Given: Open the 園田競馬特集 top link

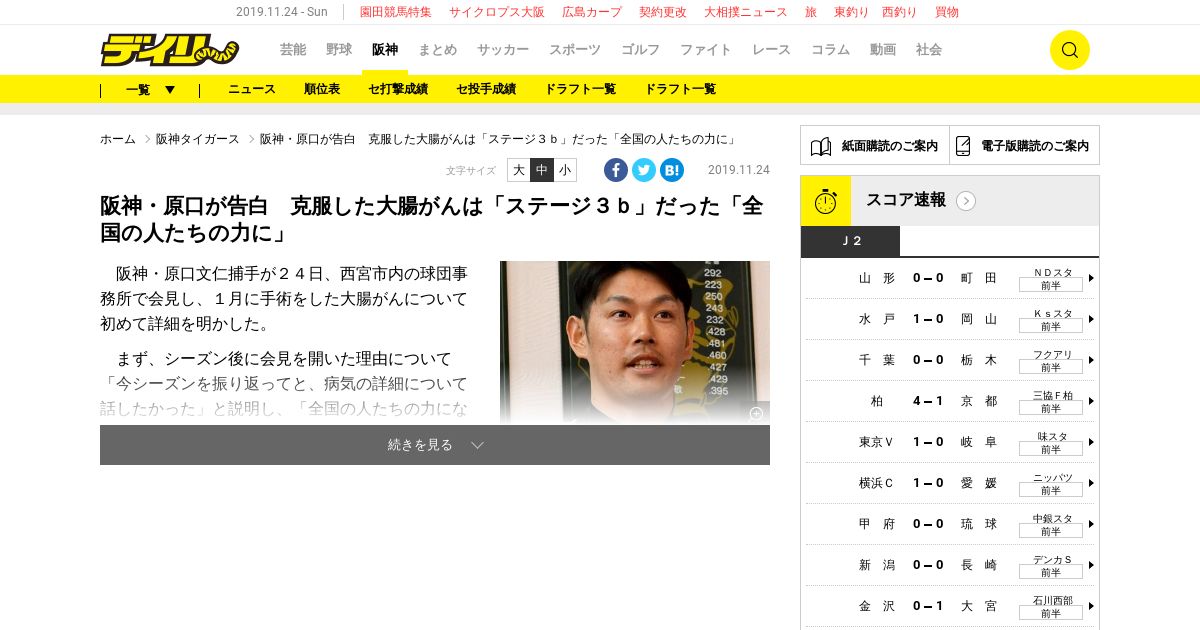Looking at the screenshot, I should click(x=396, y=12).
